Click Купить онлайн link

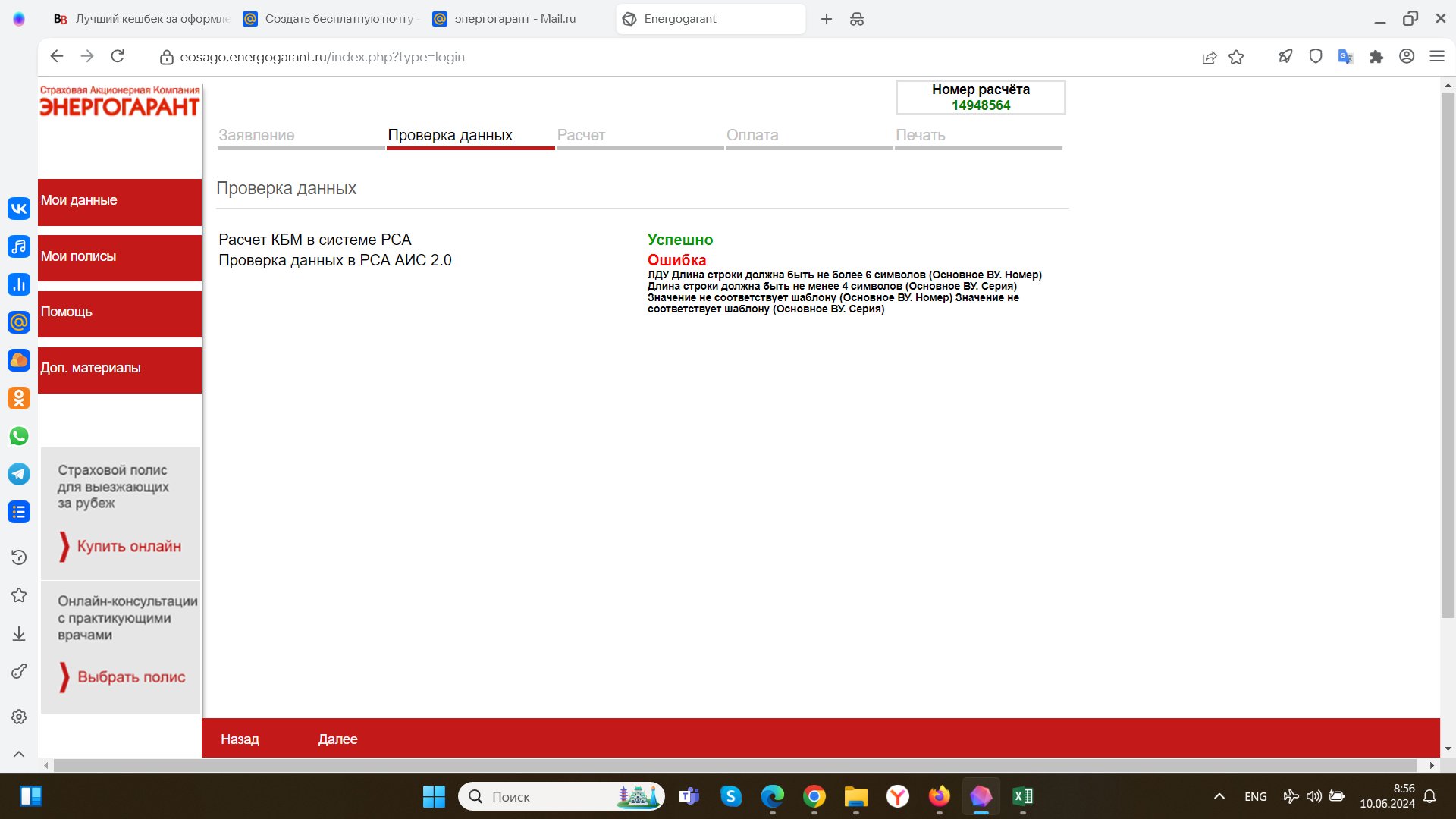[x=129, y=546]
